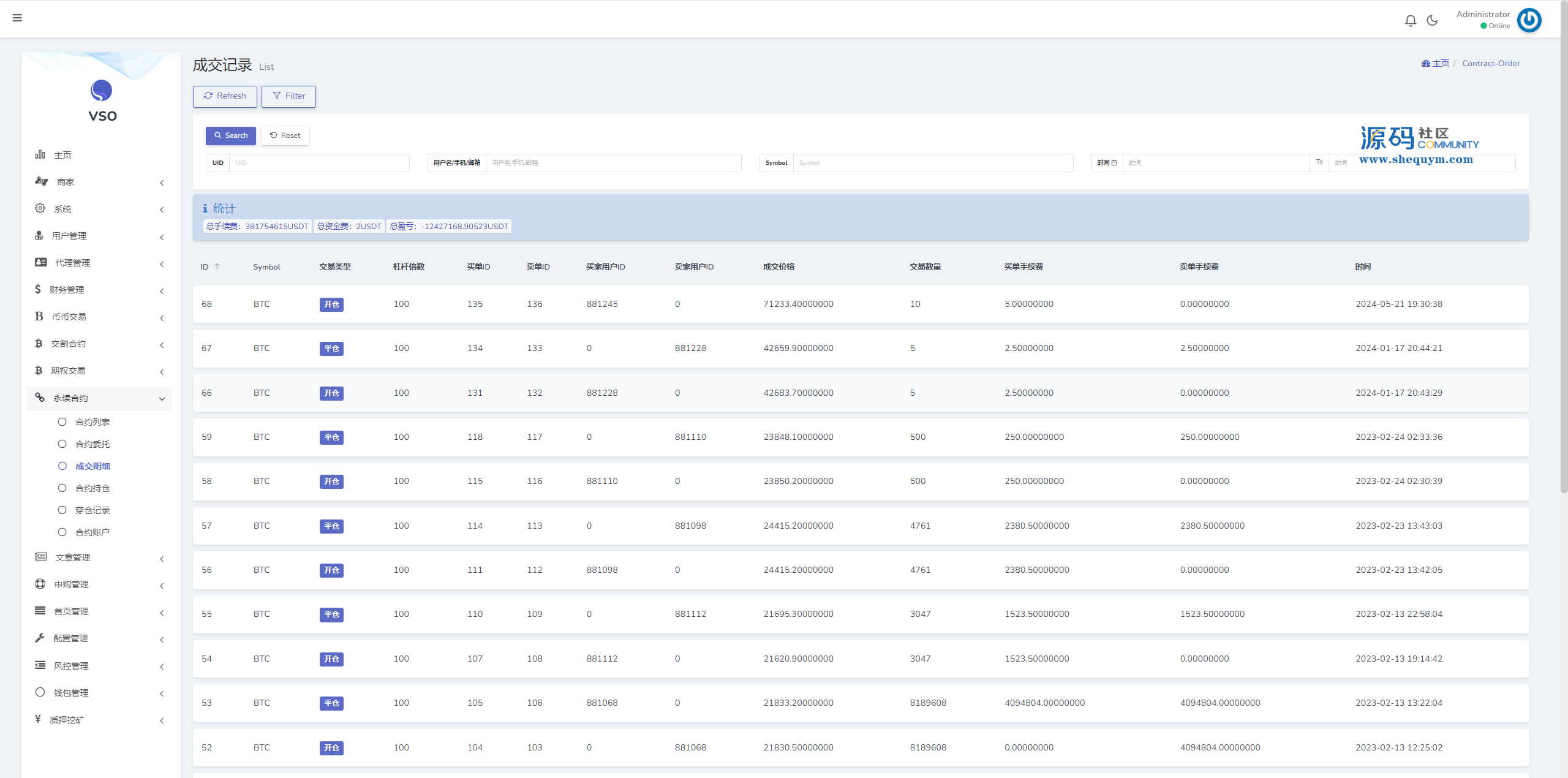The height and width of the screenshot is (778, 1568).
Task: Click the Filter button
Action: click(x=288, y=96)
